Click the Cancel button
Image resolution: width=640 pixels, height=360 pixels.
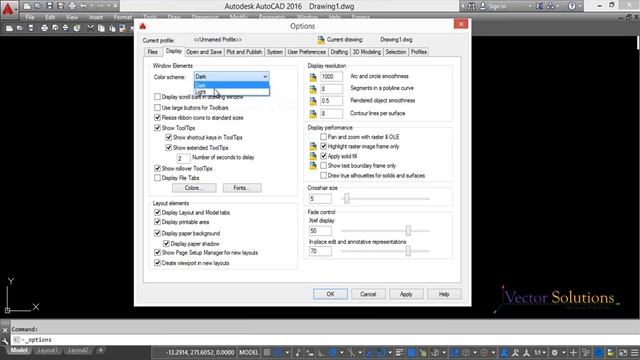368,294
